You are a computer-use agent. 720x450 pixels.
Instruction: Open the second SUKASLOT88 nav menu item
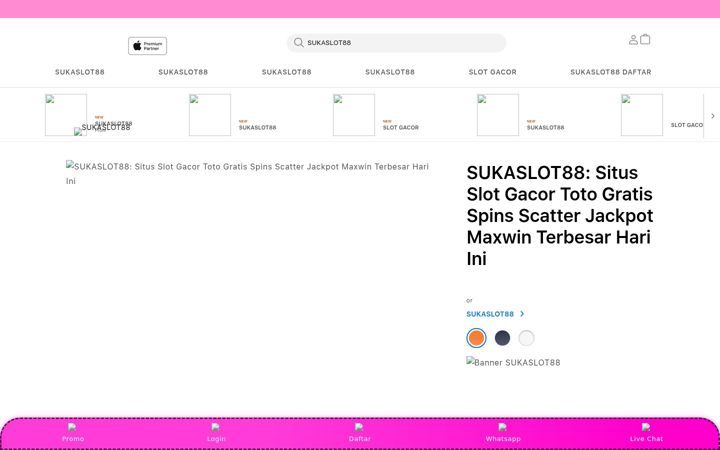tap(183, 72)
